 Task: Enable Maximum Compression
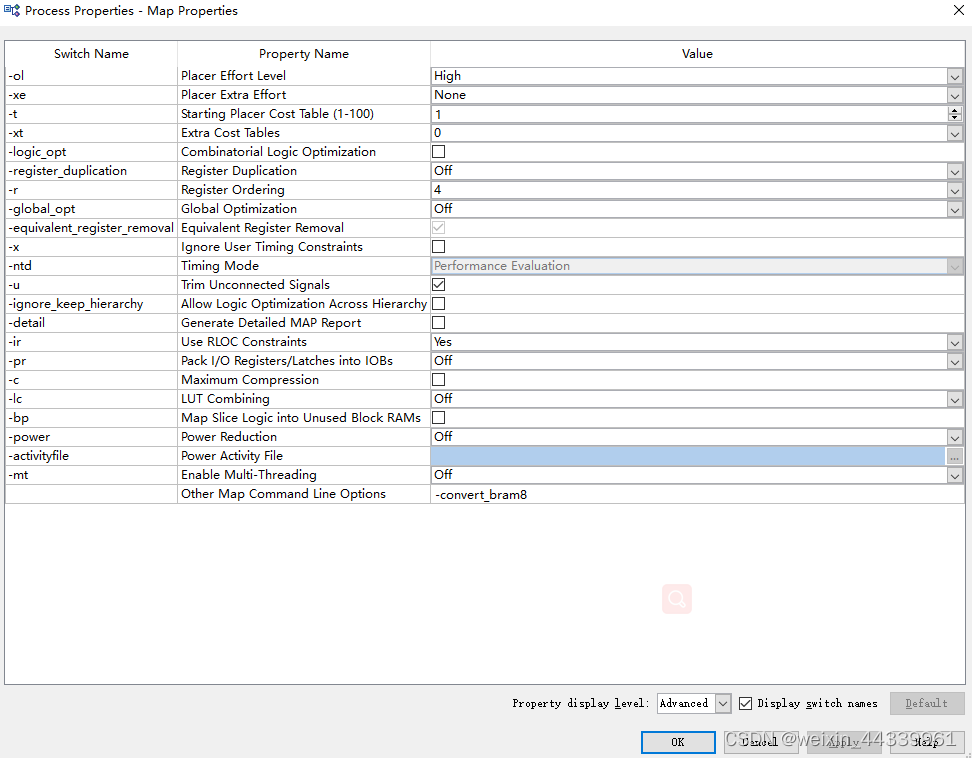tap(437, 379)
